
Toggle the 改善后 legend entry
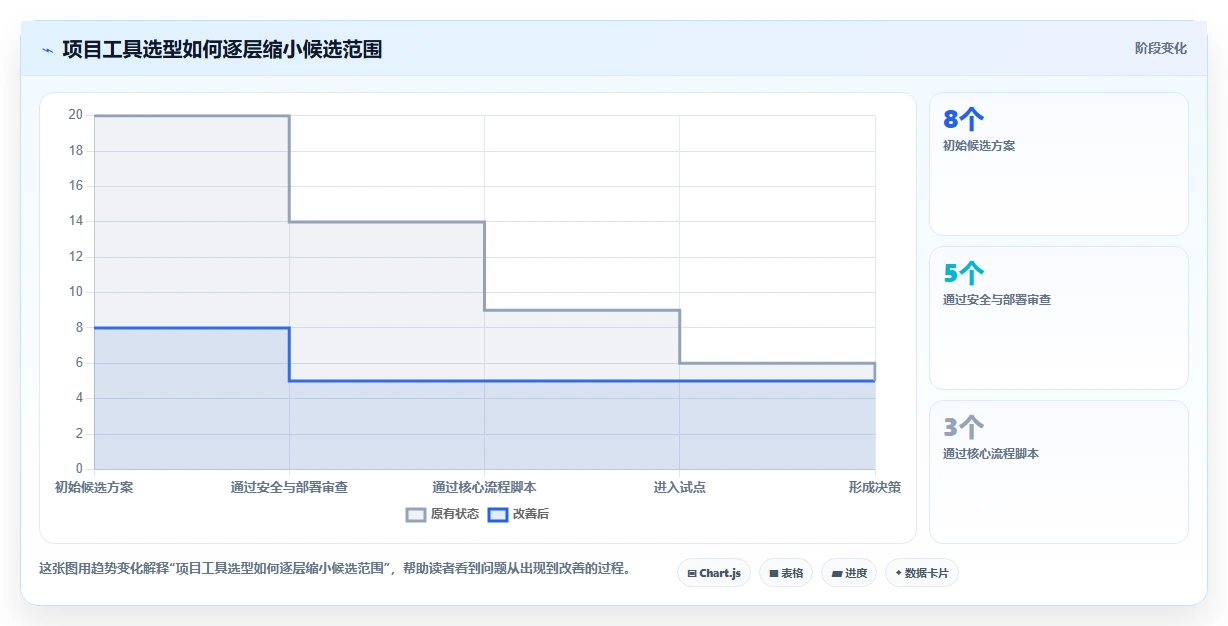(519, 514)
